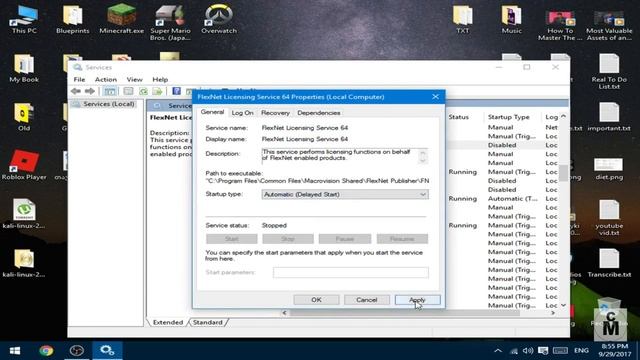Viewport: 640px width, 360px height.
Task: Open the View menu in Services
Action: [134, 79]
